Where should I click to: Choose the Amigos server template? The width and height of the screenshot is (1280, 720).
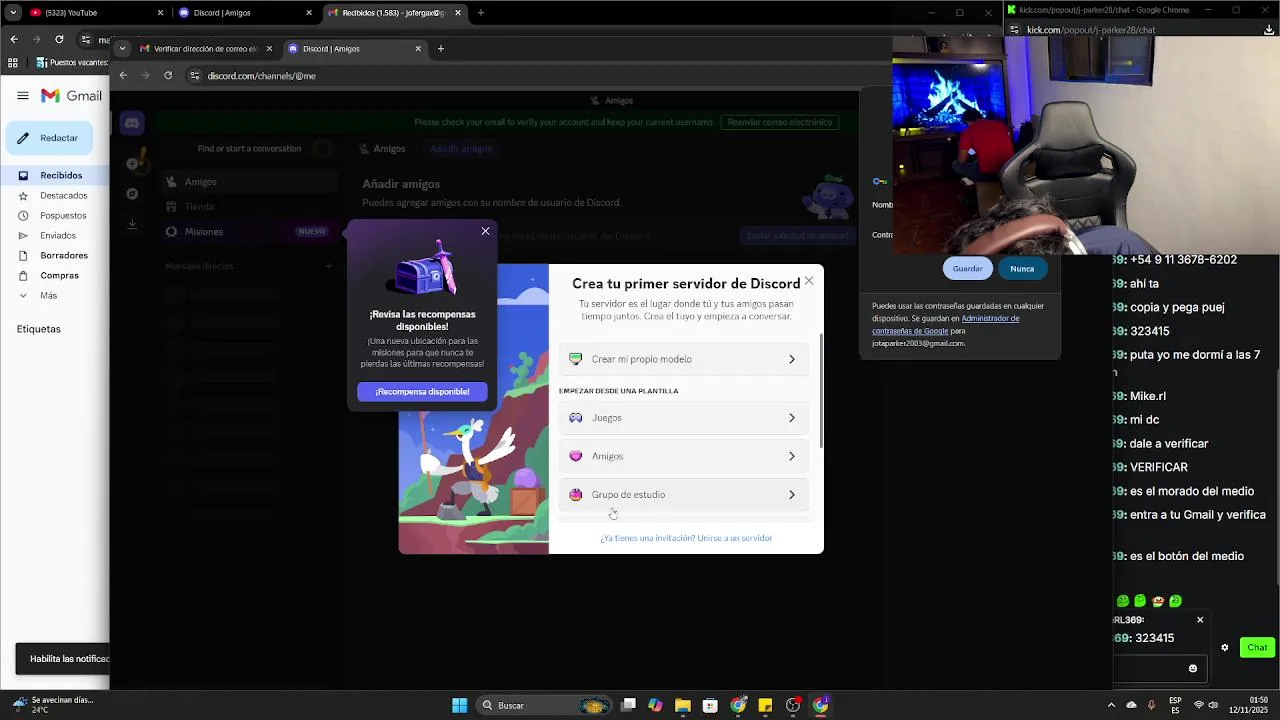point(684,456)
